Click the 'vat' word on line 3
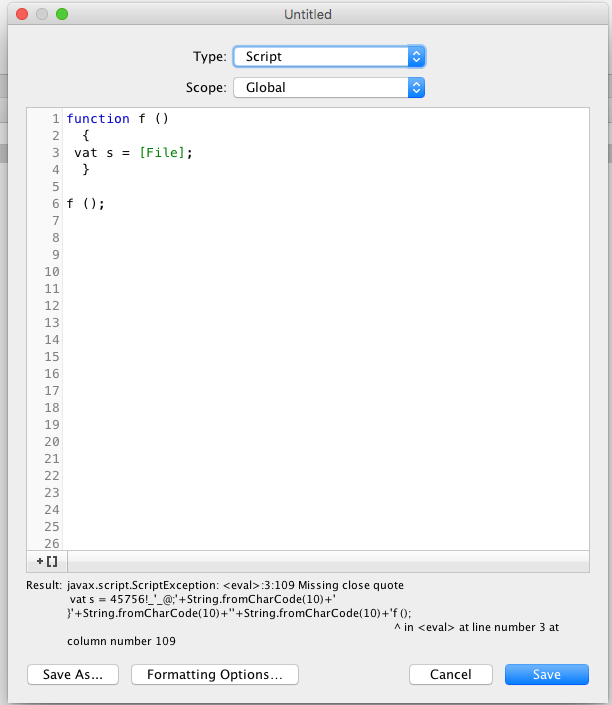612x705 pixels. [85, 153]
